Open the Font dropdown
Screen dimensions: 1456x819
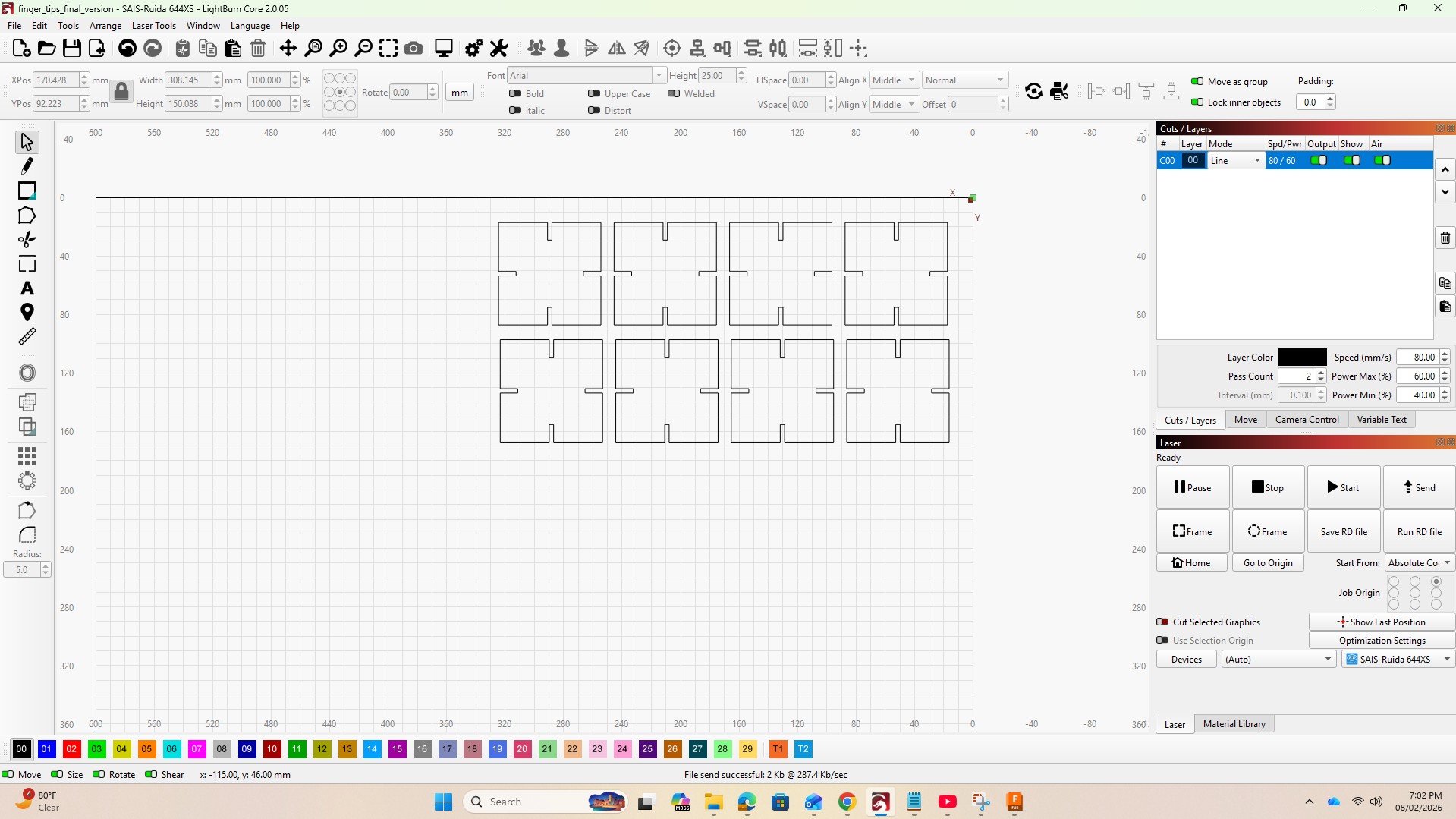click(586, 75)
